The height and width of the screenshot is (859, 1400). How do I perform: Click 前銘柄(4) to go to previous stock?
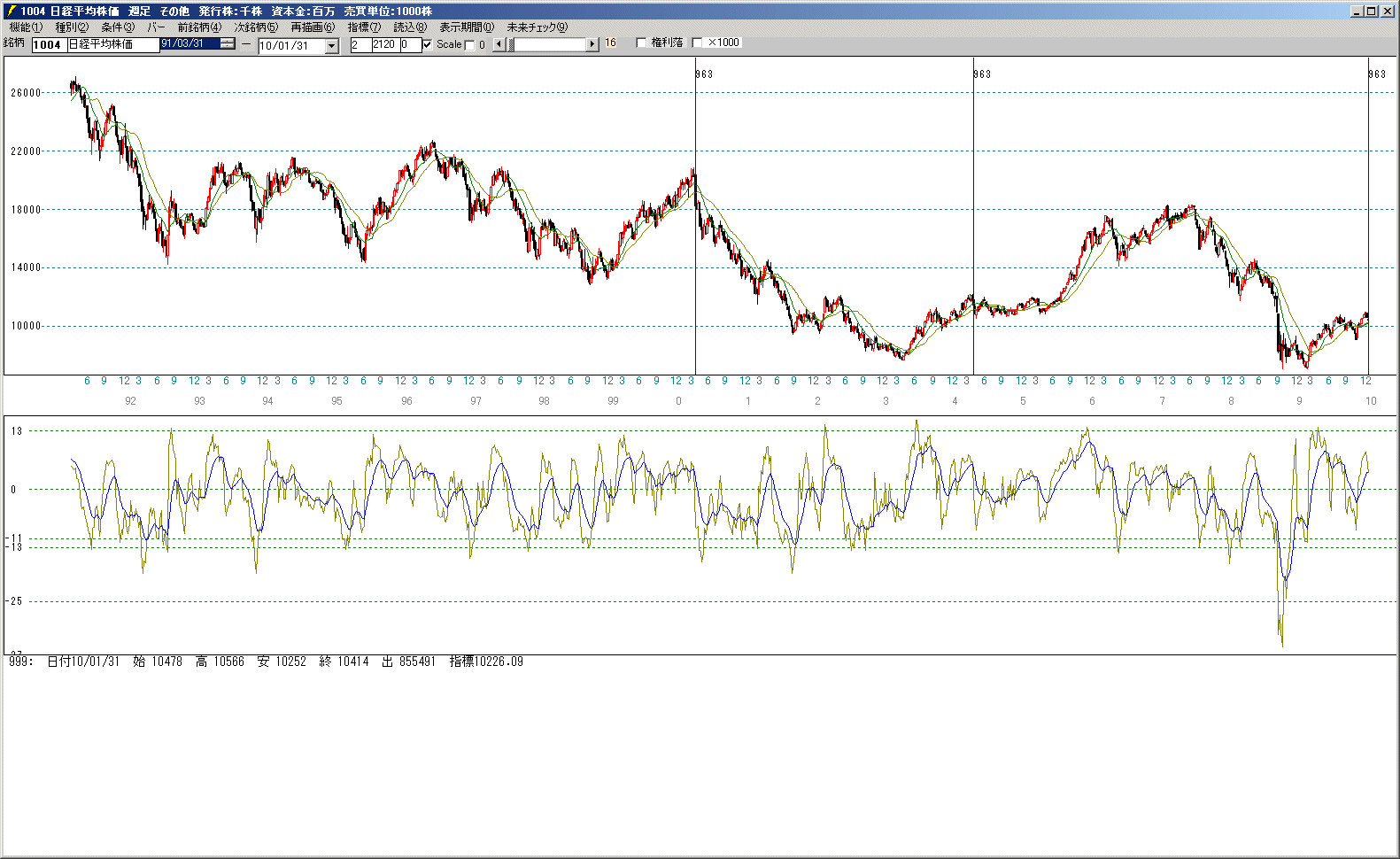(x=199, y=27)
